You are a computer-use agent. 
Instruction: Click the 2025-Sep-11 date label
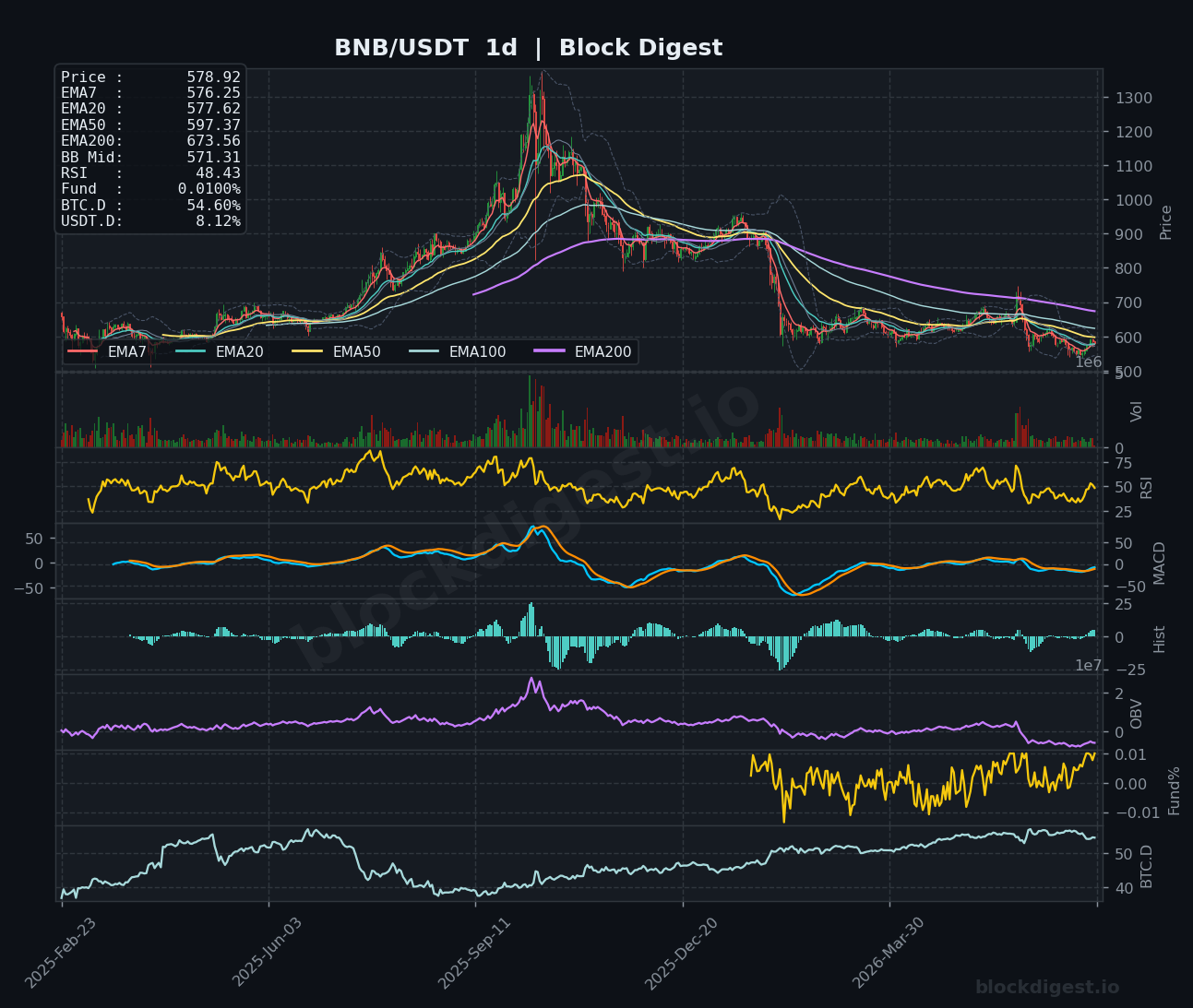pos(474,953)
